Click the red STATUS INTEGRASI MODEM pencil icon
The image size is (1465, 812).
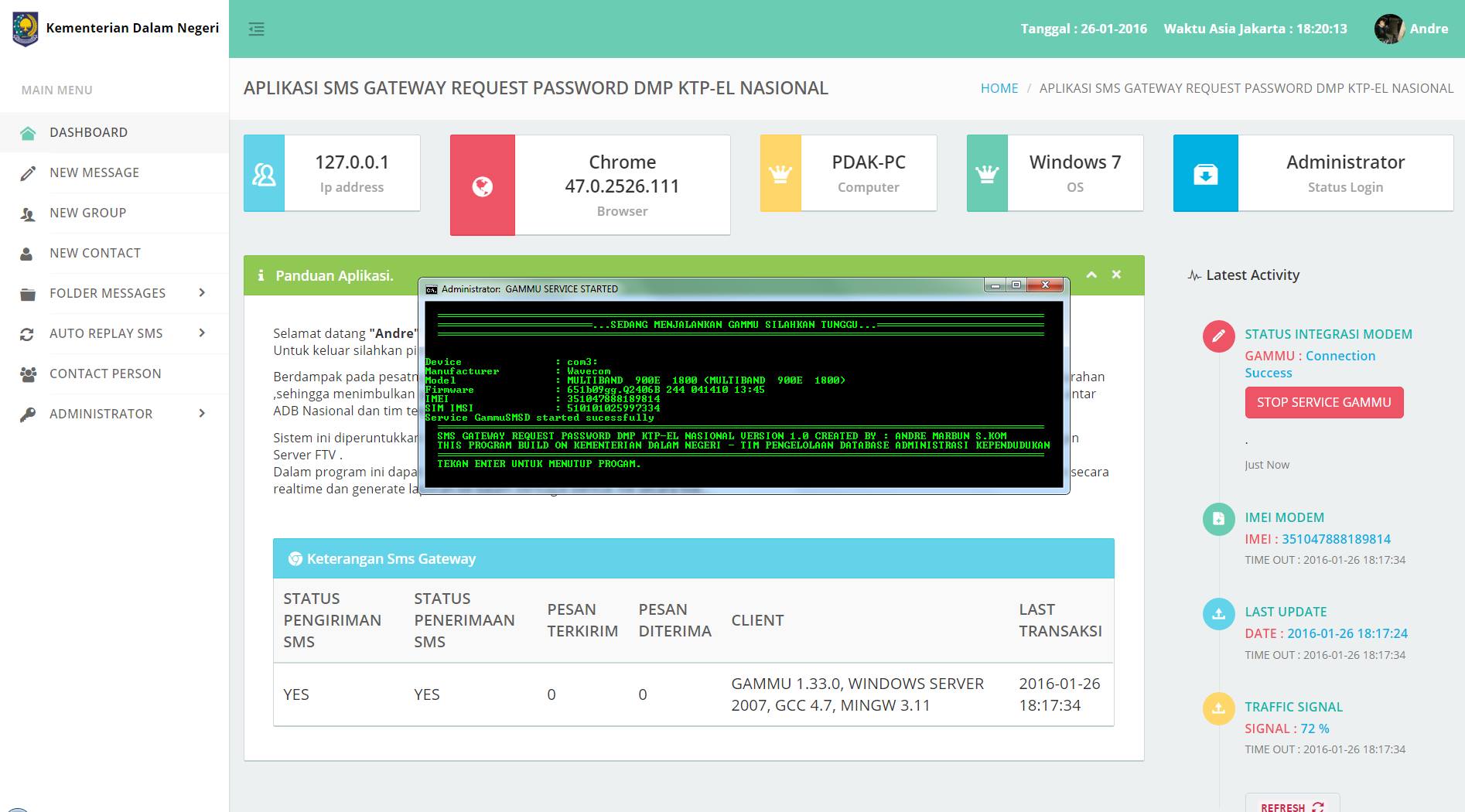click(x=1218, y=336)
